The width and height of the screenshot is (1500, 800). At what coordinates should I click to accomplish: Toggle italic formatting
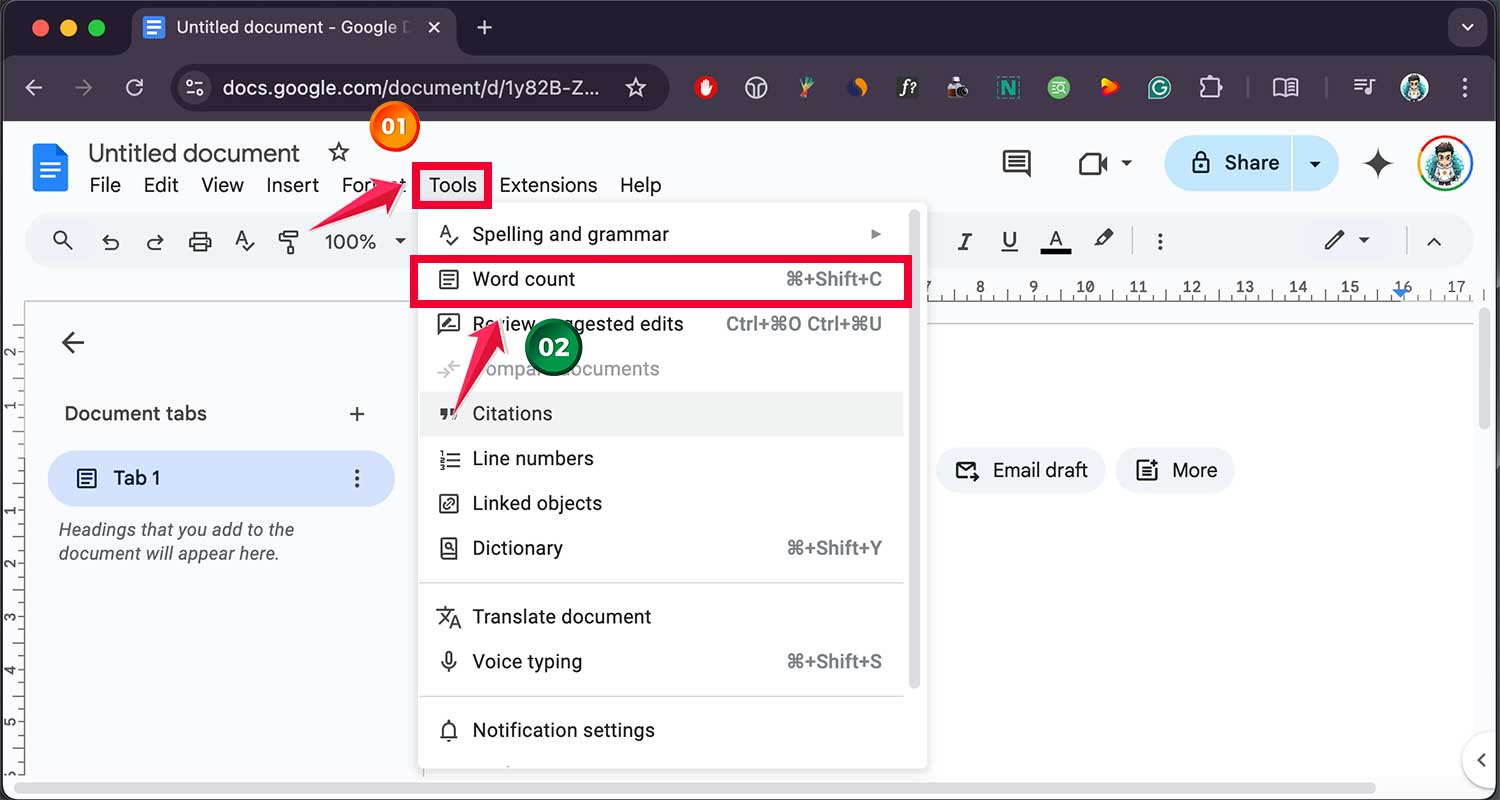964,240
